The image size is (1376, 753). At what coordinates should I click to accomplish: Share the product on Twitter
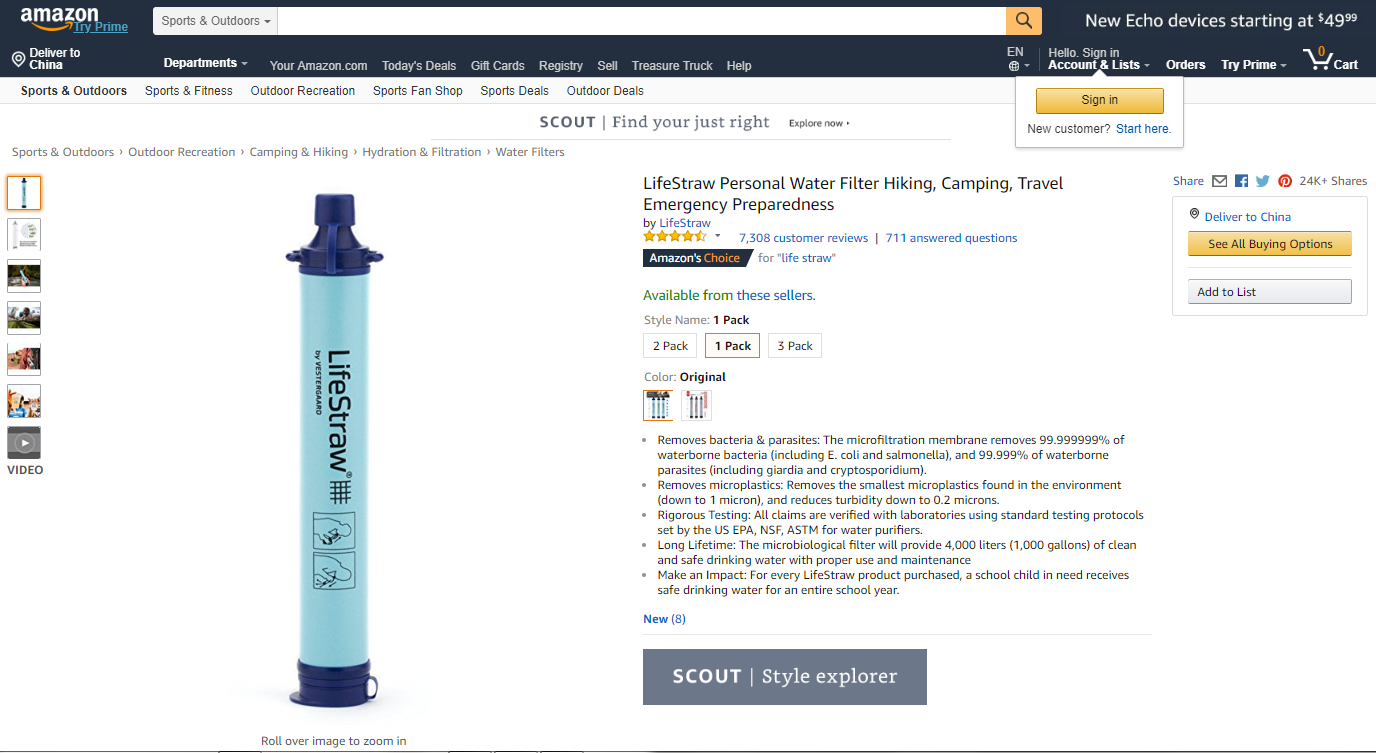coord(1263,181)
